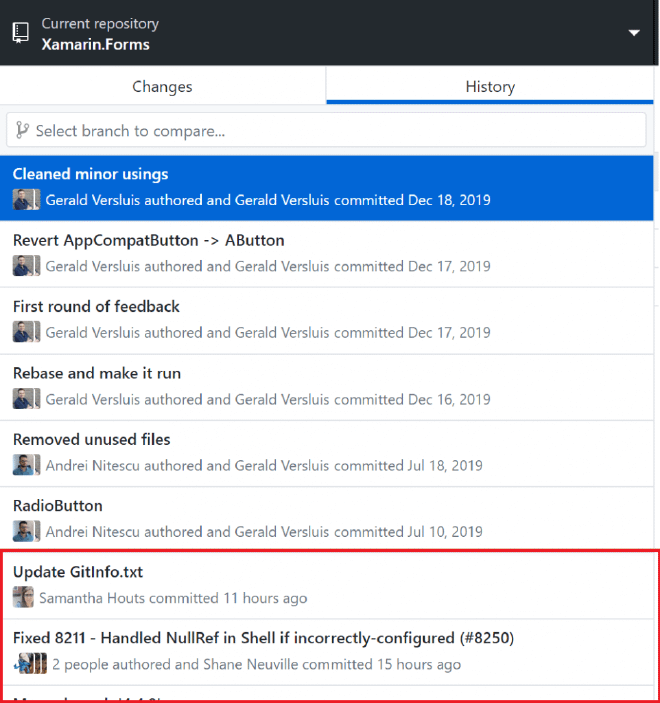Viewport: 660px width, 703px height.
Task: Open the Fixed 8211 Handled NullRef commit
Action: click(326, 652)
